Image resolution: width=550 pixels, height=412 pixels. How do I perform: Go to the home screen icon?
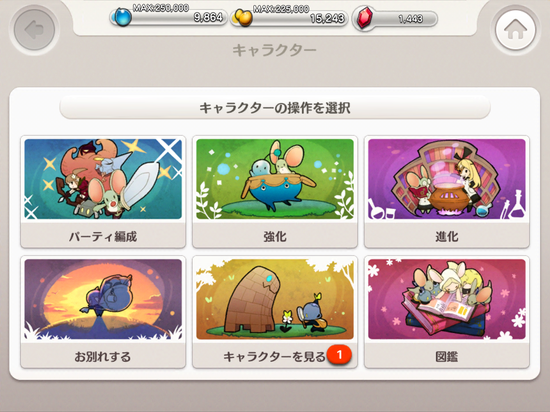516,29
